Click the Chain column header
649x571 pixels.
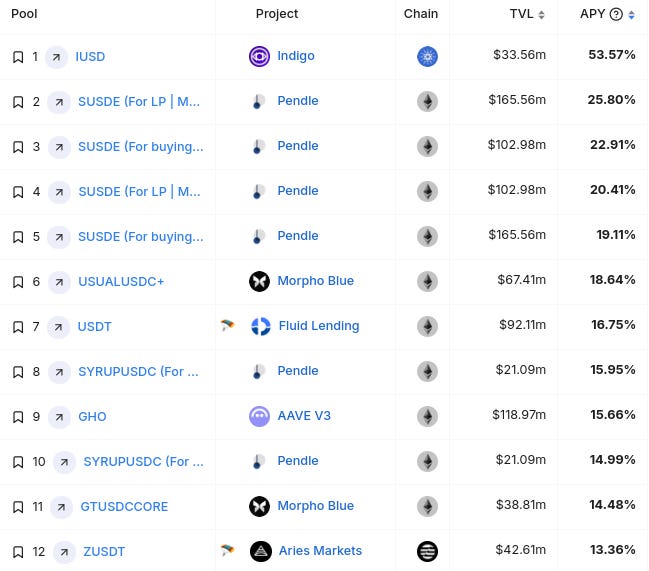[421, 14]
